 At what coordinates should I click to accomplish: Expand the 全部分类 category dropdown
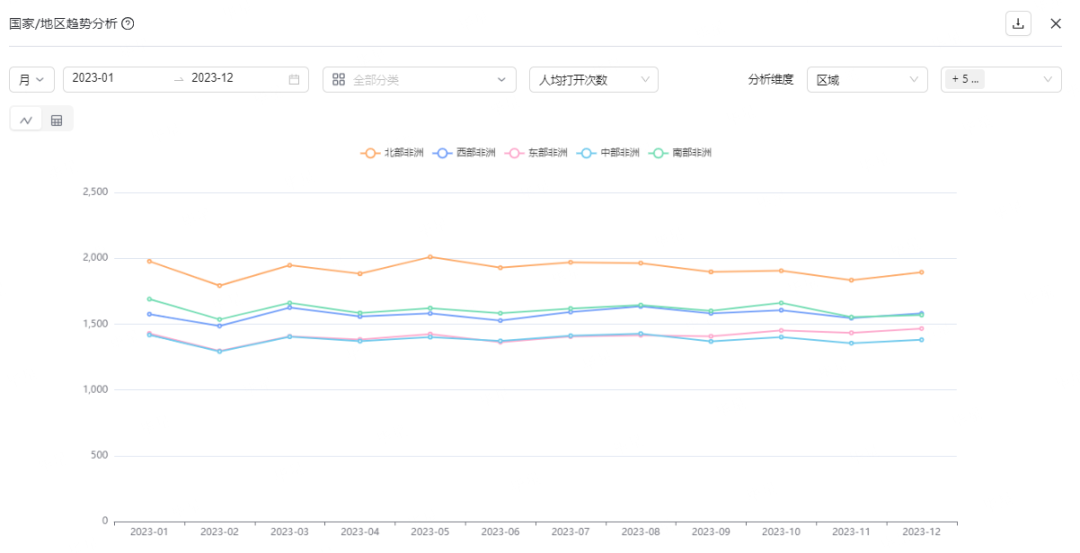click(x=420, y=80)
